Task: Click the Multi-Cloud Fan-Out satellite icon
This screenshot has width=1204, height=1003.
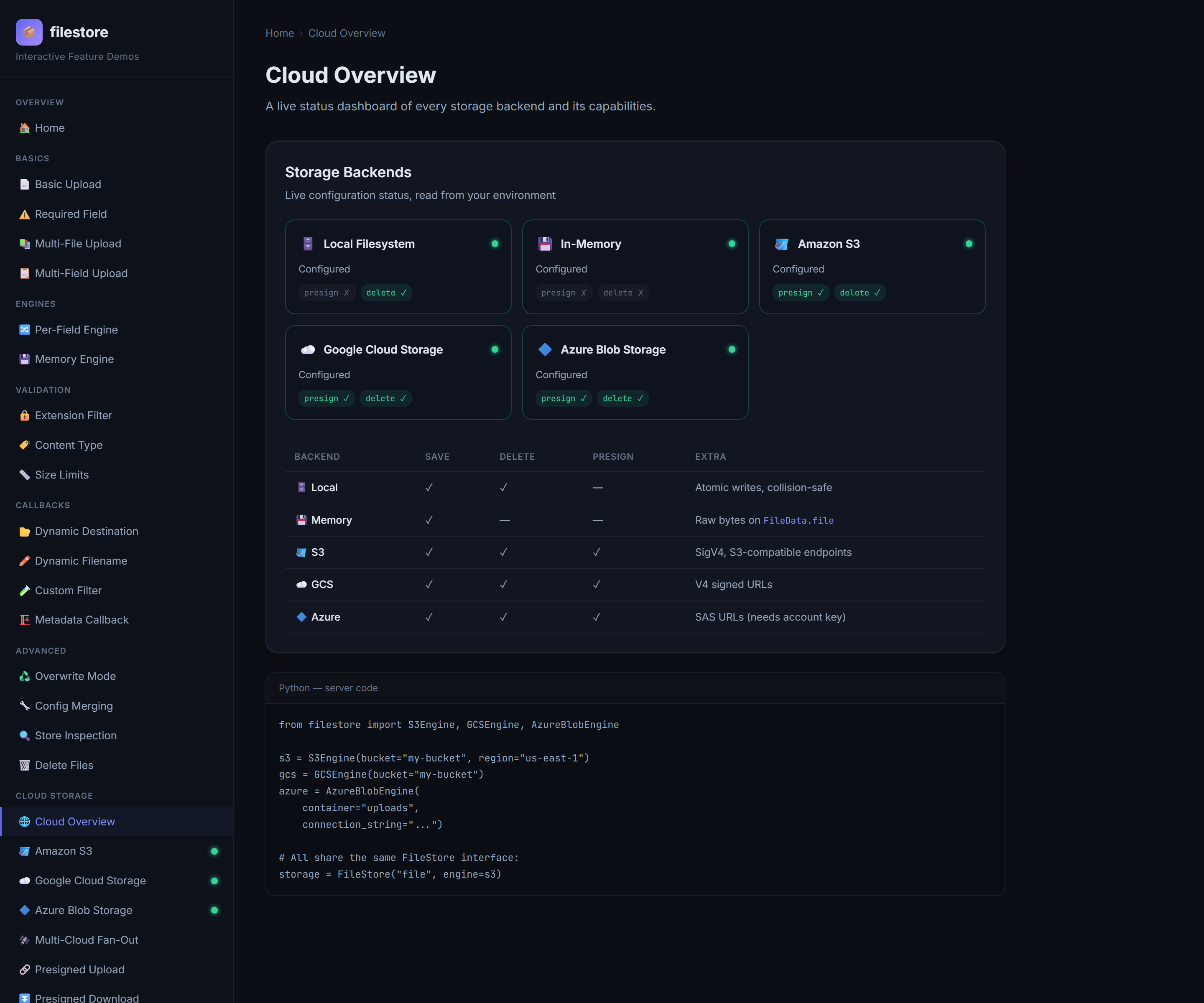Action: 24,940
